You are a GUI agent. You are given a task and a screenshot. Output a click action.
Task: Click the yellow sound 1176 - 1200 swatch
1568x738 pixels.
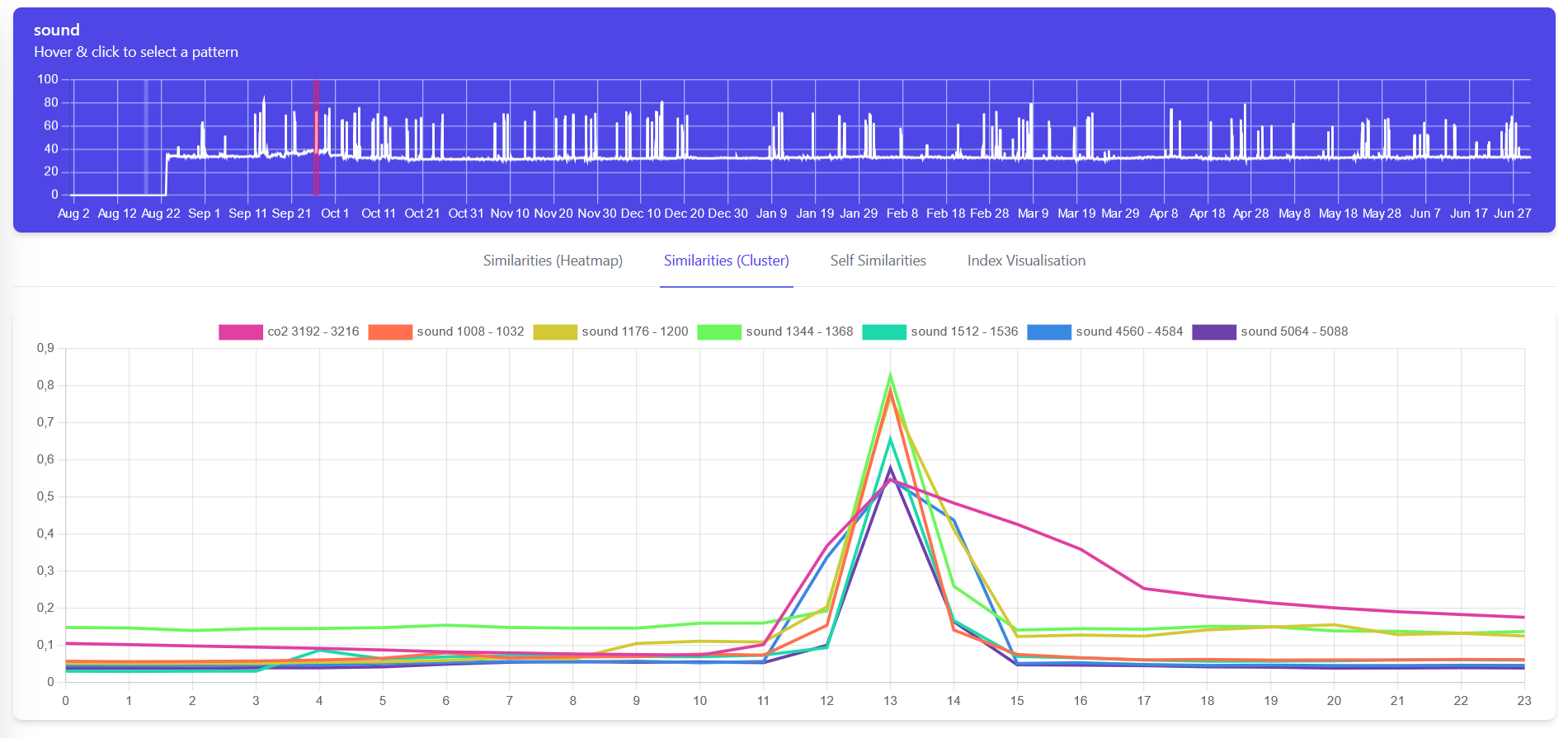555,331
